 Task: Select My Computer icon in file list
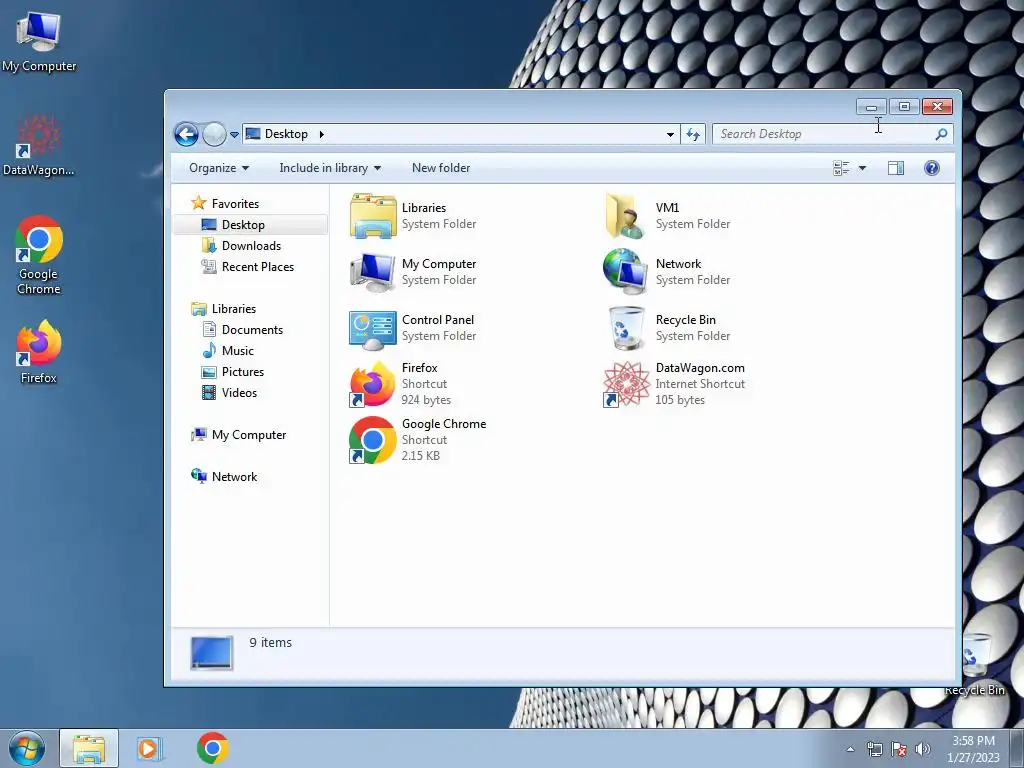pos(373,272)
